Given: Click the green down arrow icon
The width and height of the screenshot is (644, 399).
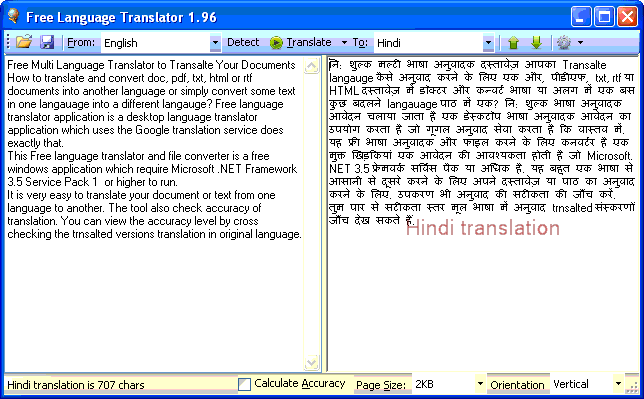Looking at the screenshot, I should (x=536, y=42).
